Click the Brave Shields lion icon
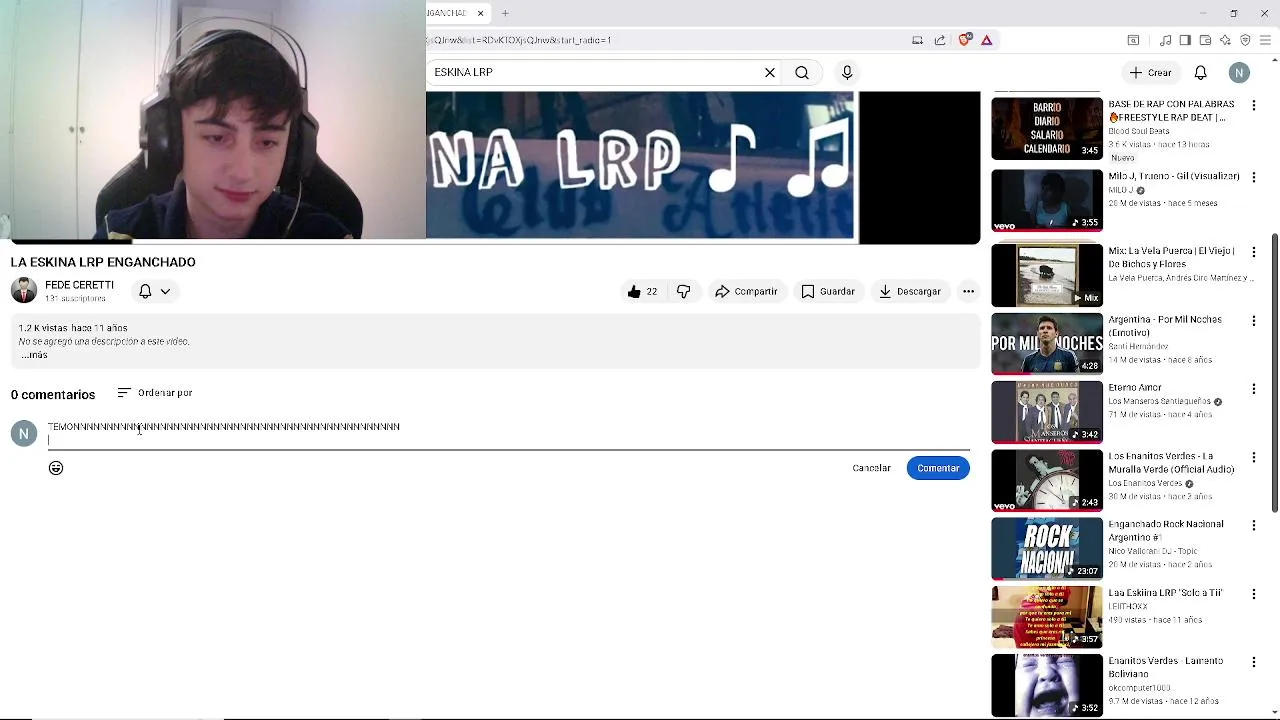 [964, 40]
